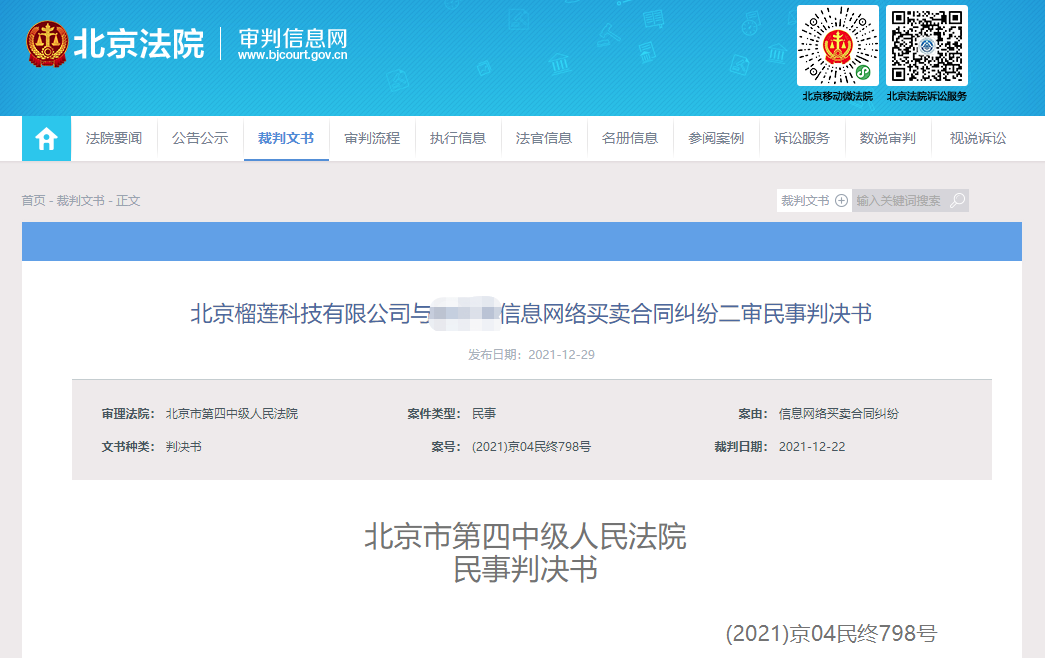Click the 首页 breadcrumb link
Screen dimensions: 1045x658
tap(33, 201)
